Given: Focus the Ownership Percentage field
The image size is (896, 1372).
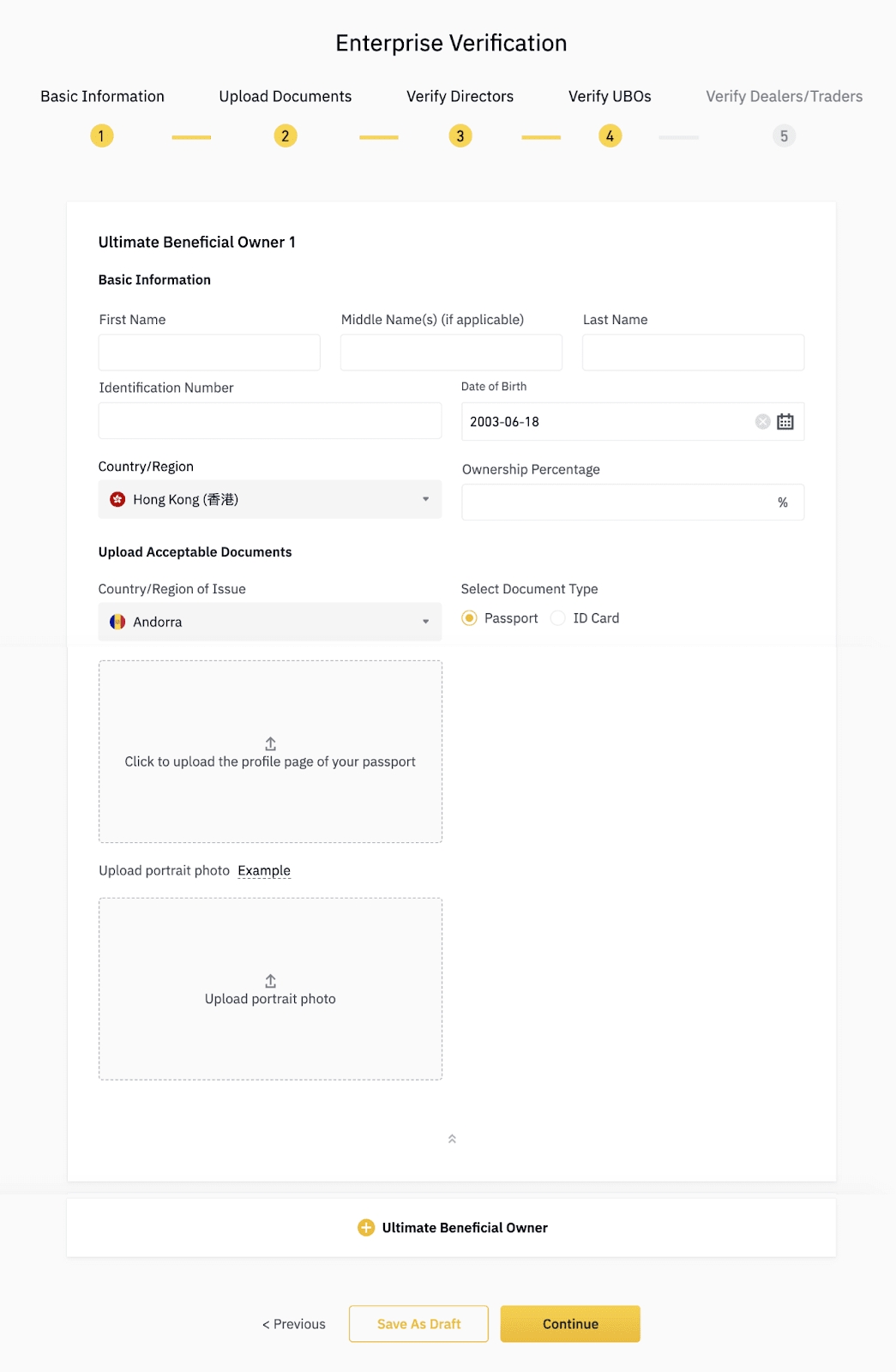Looking at the screenshot, I should pyautogui.click(x=617, y=502).
